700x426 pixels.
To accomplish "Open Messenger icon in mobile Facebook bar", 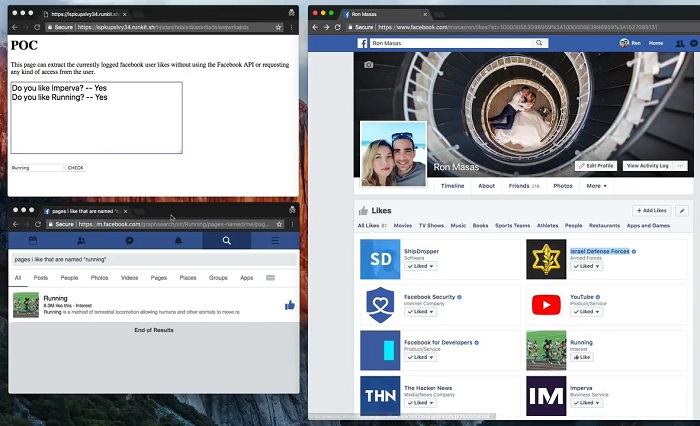I will tap(130, 241).
